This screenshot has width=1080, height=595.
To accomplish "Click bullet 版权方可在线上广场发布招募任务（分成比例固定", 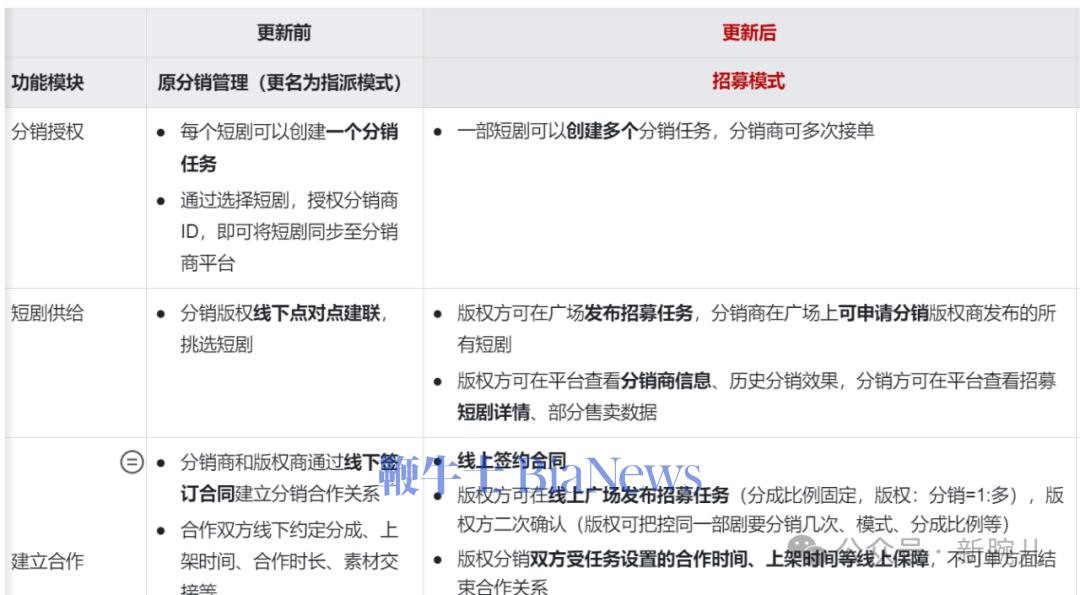I will tap(760, 510).
